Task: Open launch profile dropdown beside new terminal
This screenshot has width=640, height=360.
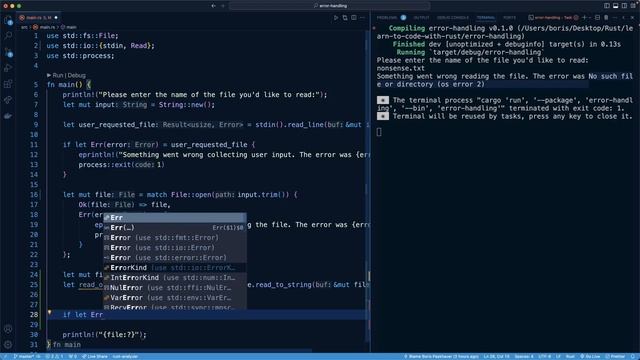Action: pyautogui.click(x=590, y=18)
